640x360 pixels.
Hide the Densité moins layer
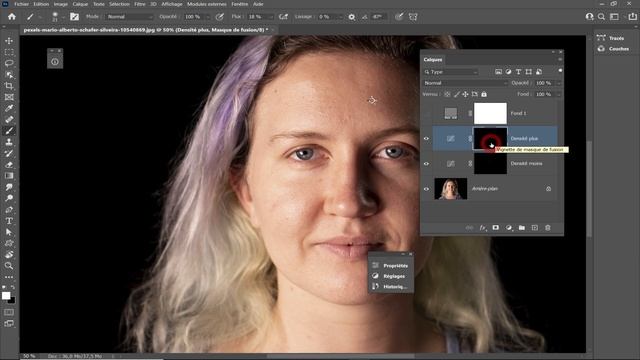tap(426, 164)
